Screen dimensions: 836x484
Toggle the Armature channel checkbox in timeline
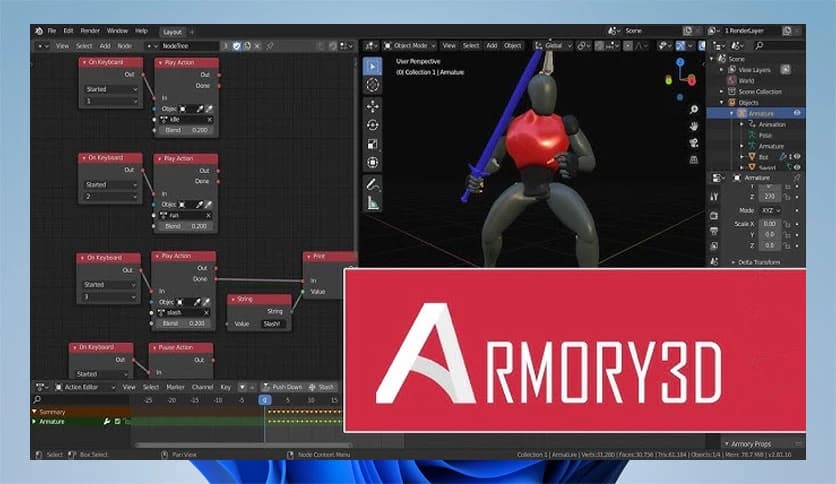click(x=116, y=422)
